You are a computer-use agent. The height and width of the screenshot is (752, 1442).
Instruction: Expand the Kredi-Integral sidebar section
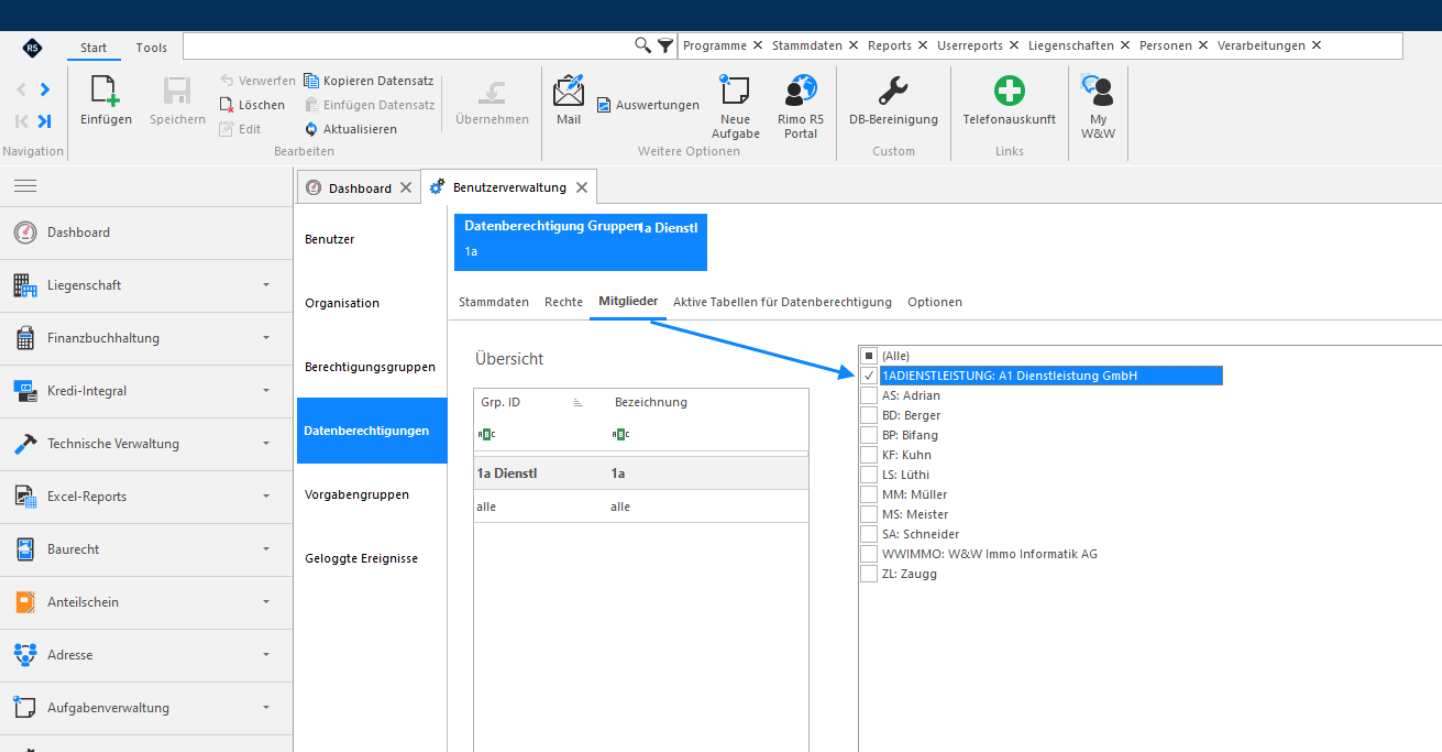coord(266,391)
